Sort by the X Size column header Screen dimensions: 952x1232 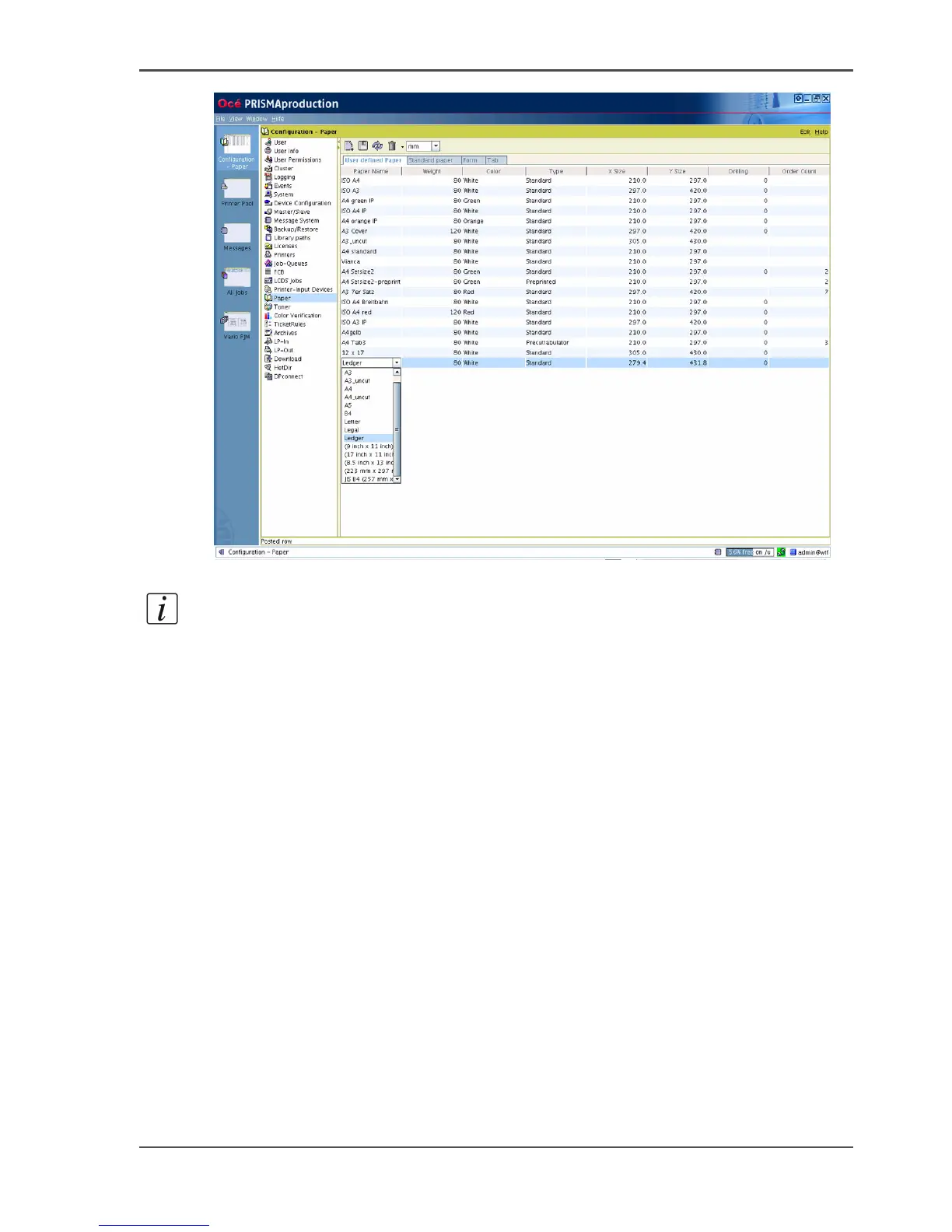617,171
